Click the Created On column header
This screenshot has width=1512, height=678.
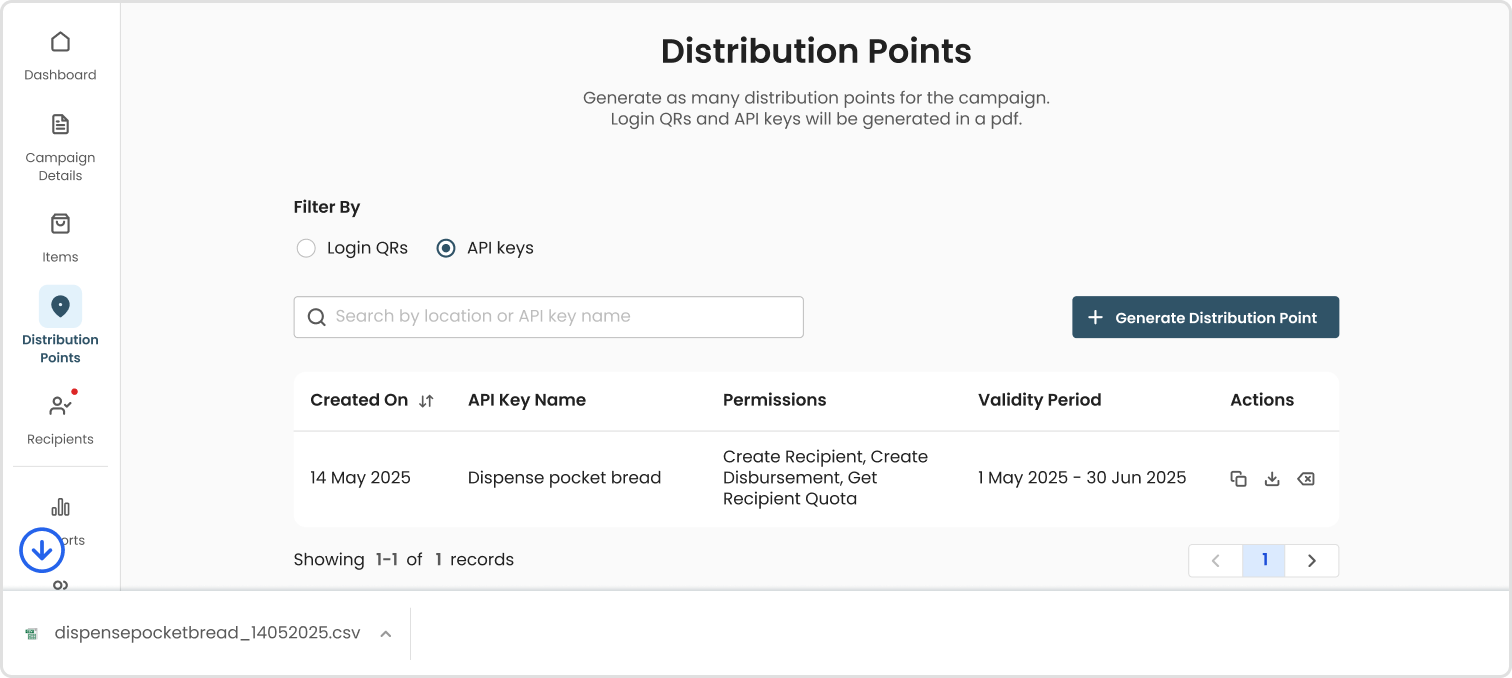click(359, 400)
